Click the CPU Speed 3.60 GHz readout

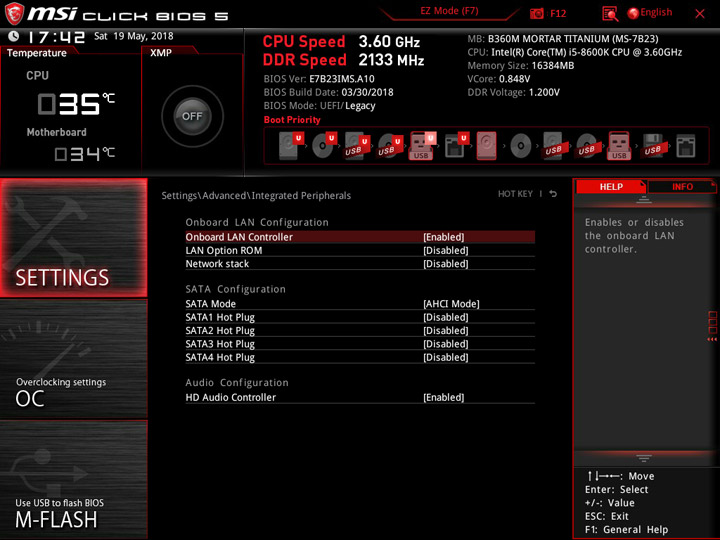click(341, 41)
